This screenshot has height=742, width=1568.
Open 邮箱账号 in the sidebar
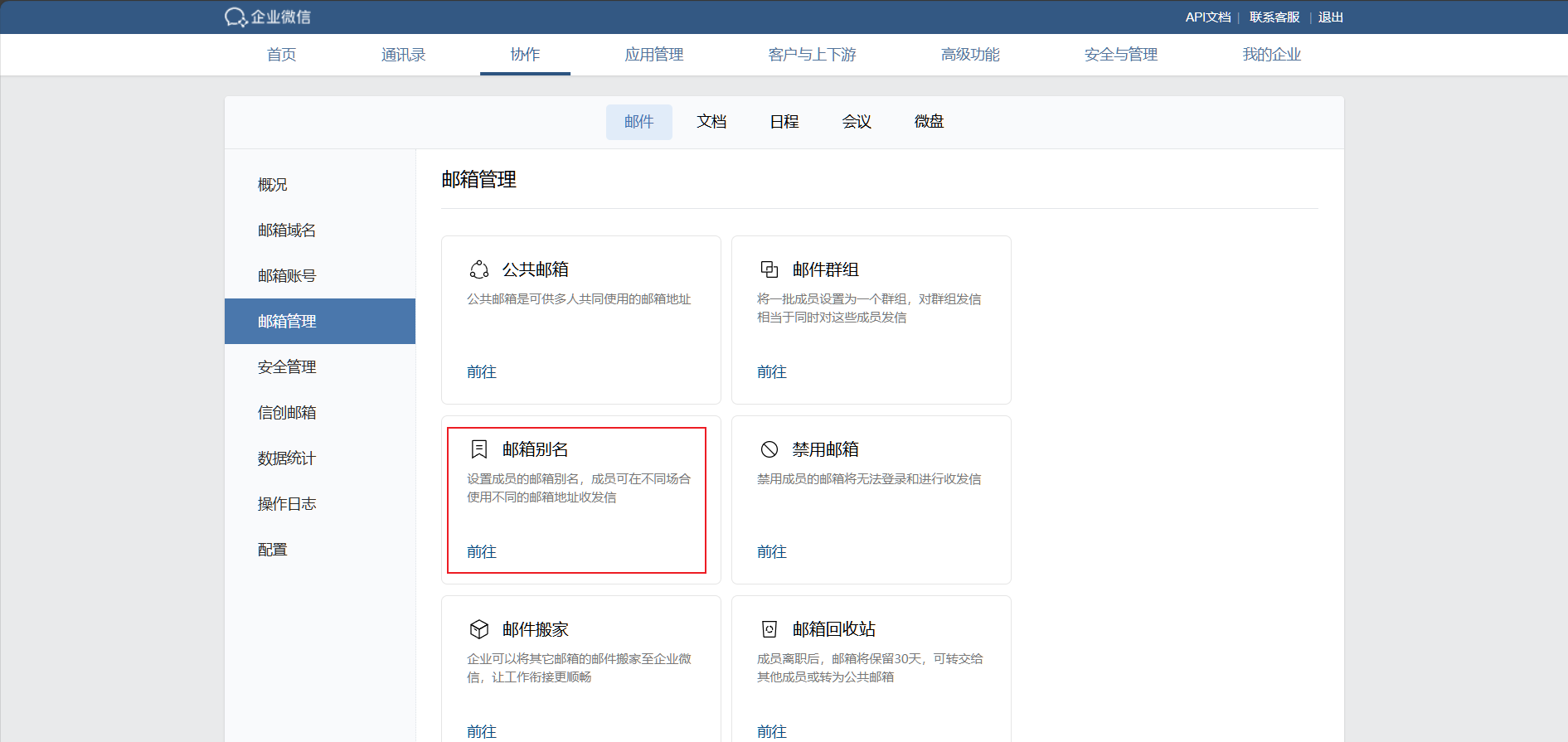(320, 276)
